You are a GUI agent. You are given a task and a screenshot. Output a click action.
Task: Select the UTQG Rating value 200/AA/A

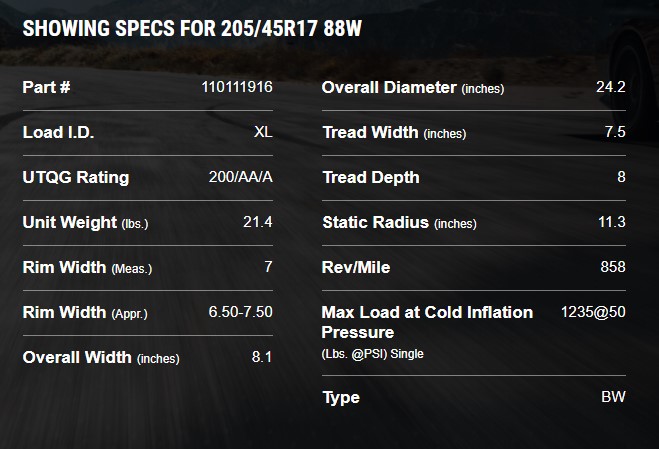pos(241,177)
